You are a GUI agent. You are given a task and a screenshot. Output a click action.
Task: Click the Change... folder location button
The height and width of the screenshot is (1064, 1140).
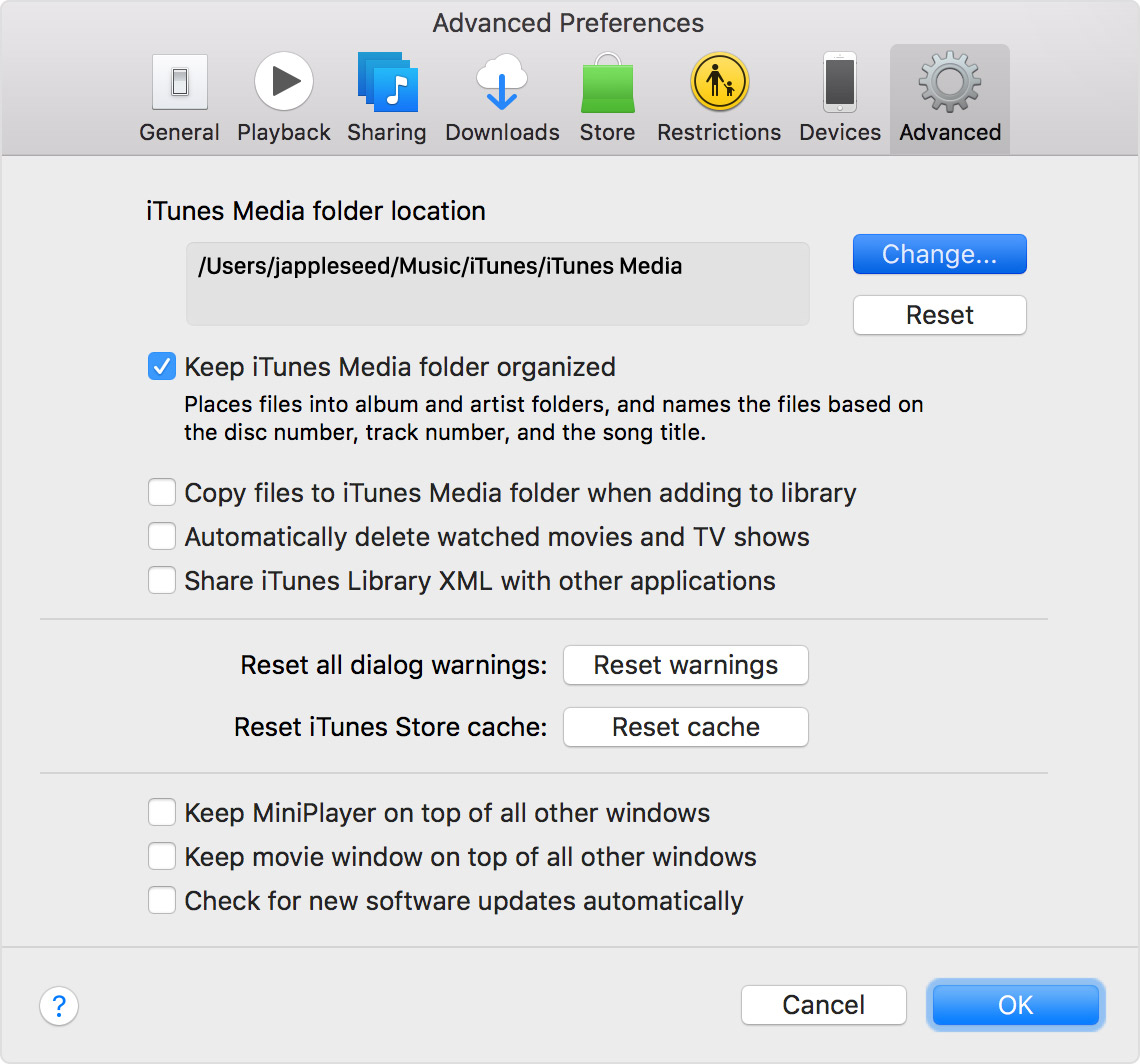(x=939, y=255)
